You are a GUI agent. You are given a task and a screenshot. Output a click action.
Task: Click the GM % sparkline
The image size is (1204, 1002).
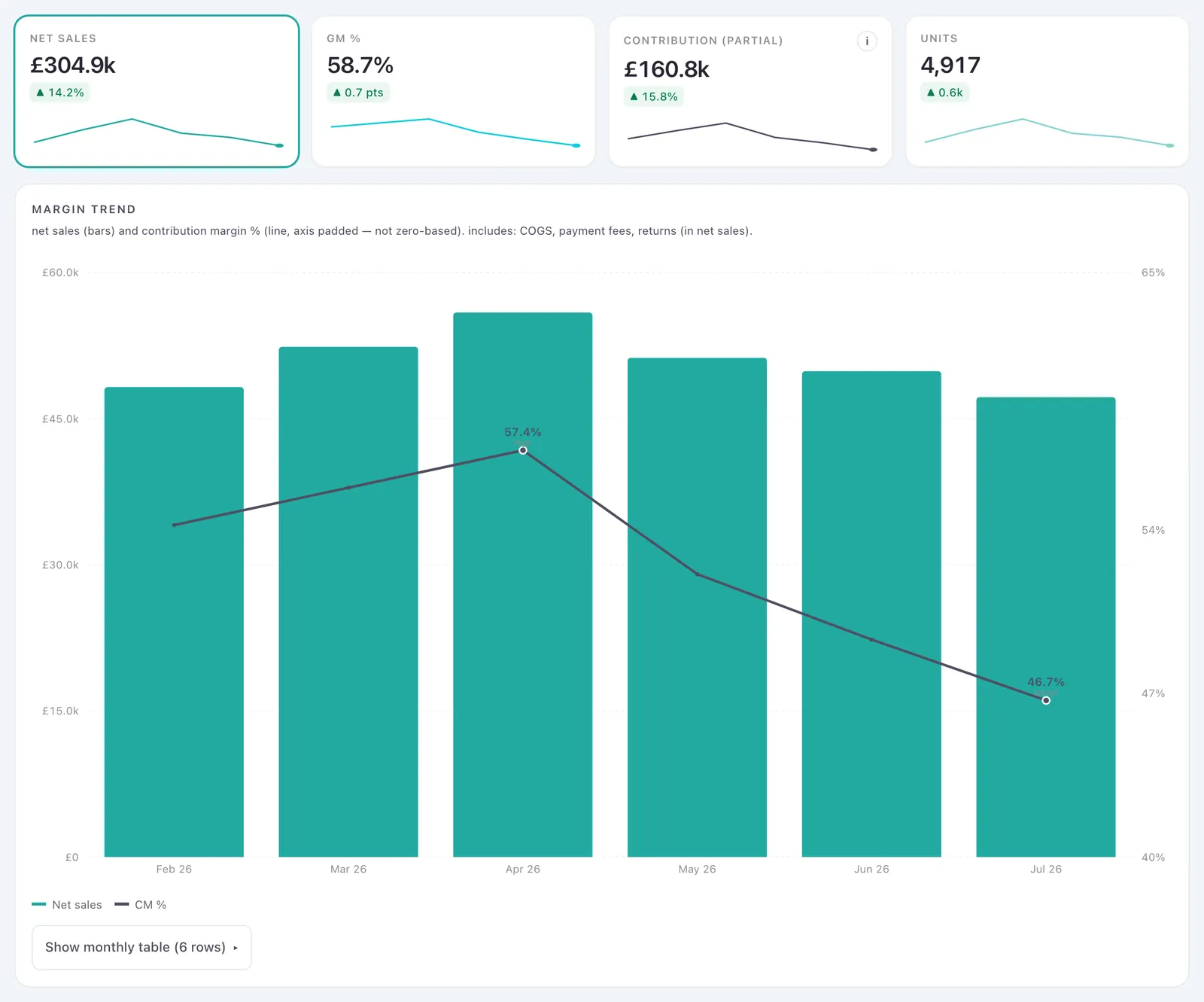(455, 132)
